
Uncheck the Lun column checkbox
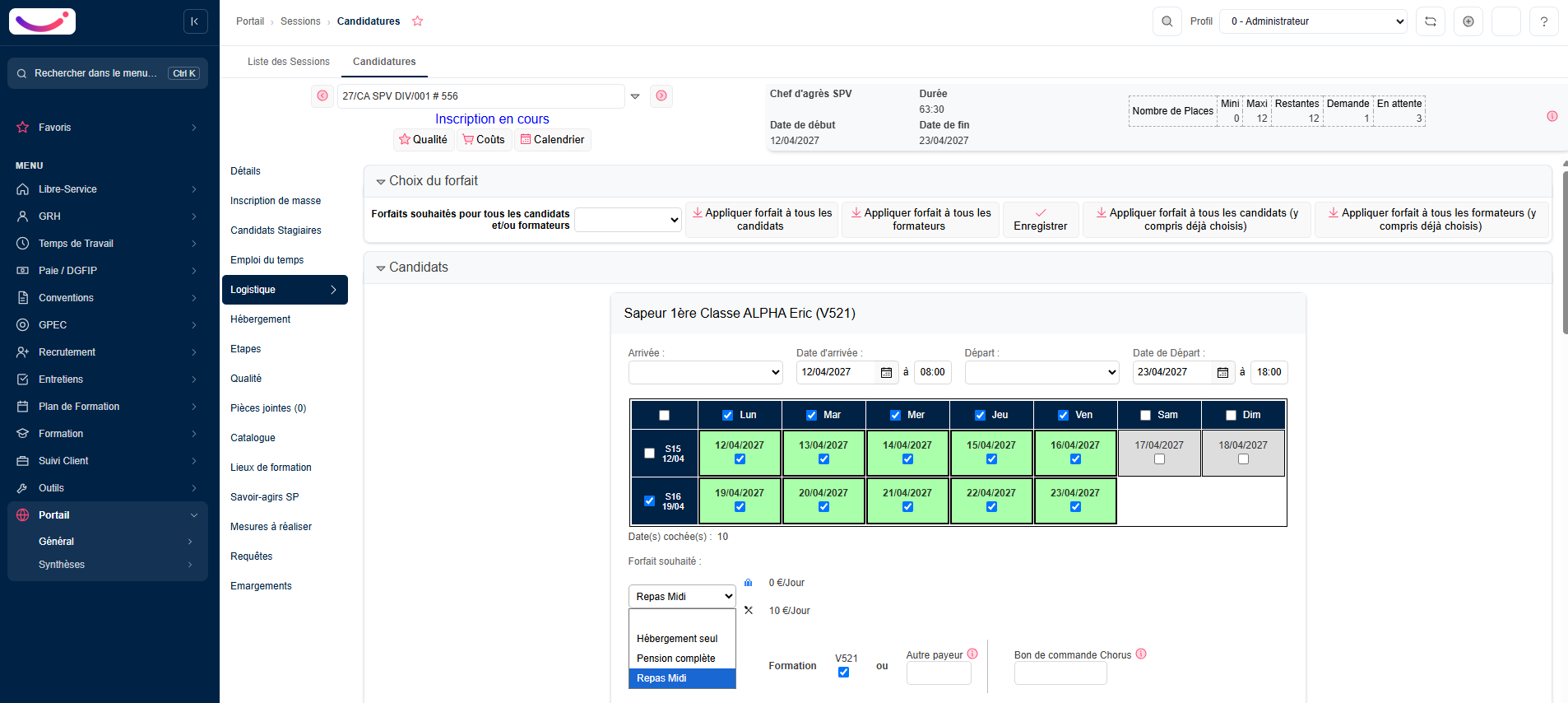tap(727, 416)
